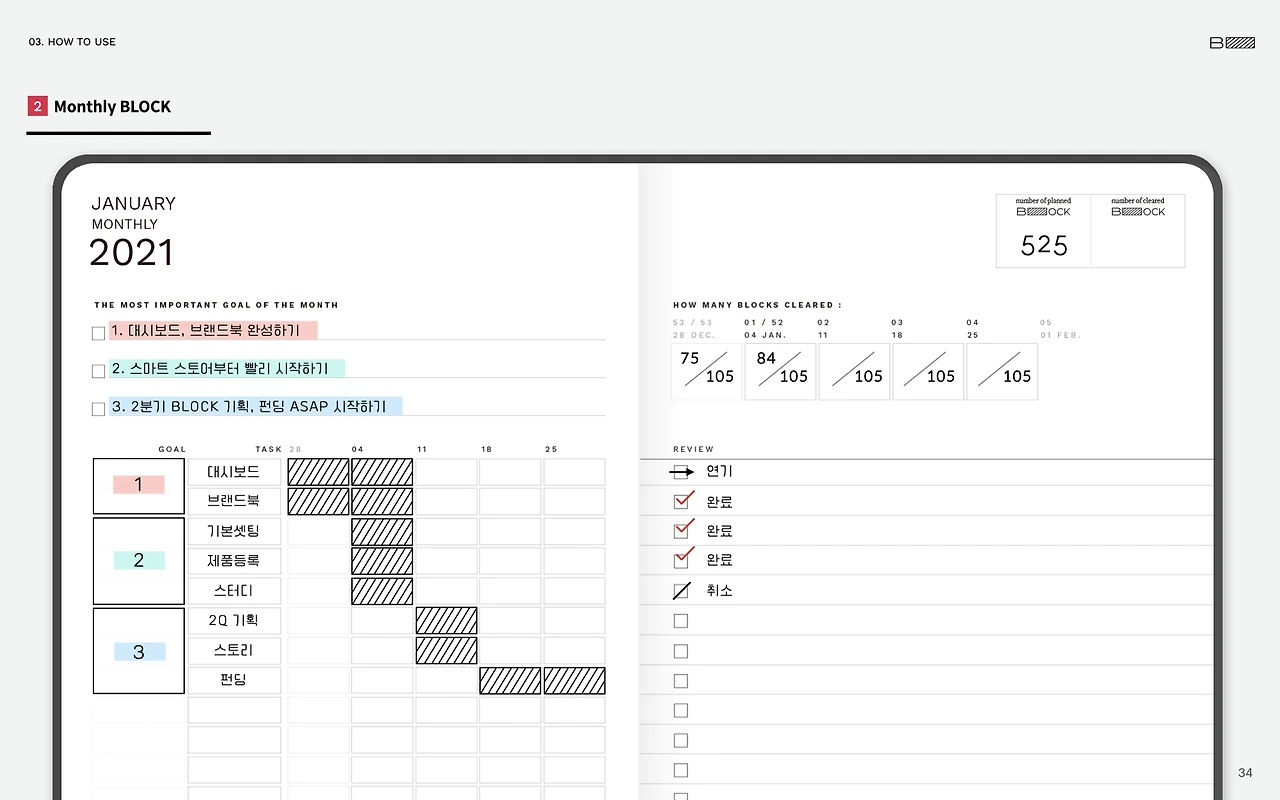
Task: Check the box for goal 대시보드, 브랜드북 완성하기
Action: [x=98, y=331]
